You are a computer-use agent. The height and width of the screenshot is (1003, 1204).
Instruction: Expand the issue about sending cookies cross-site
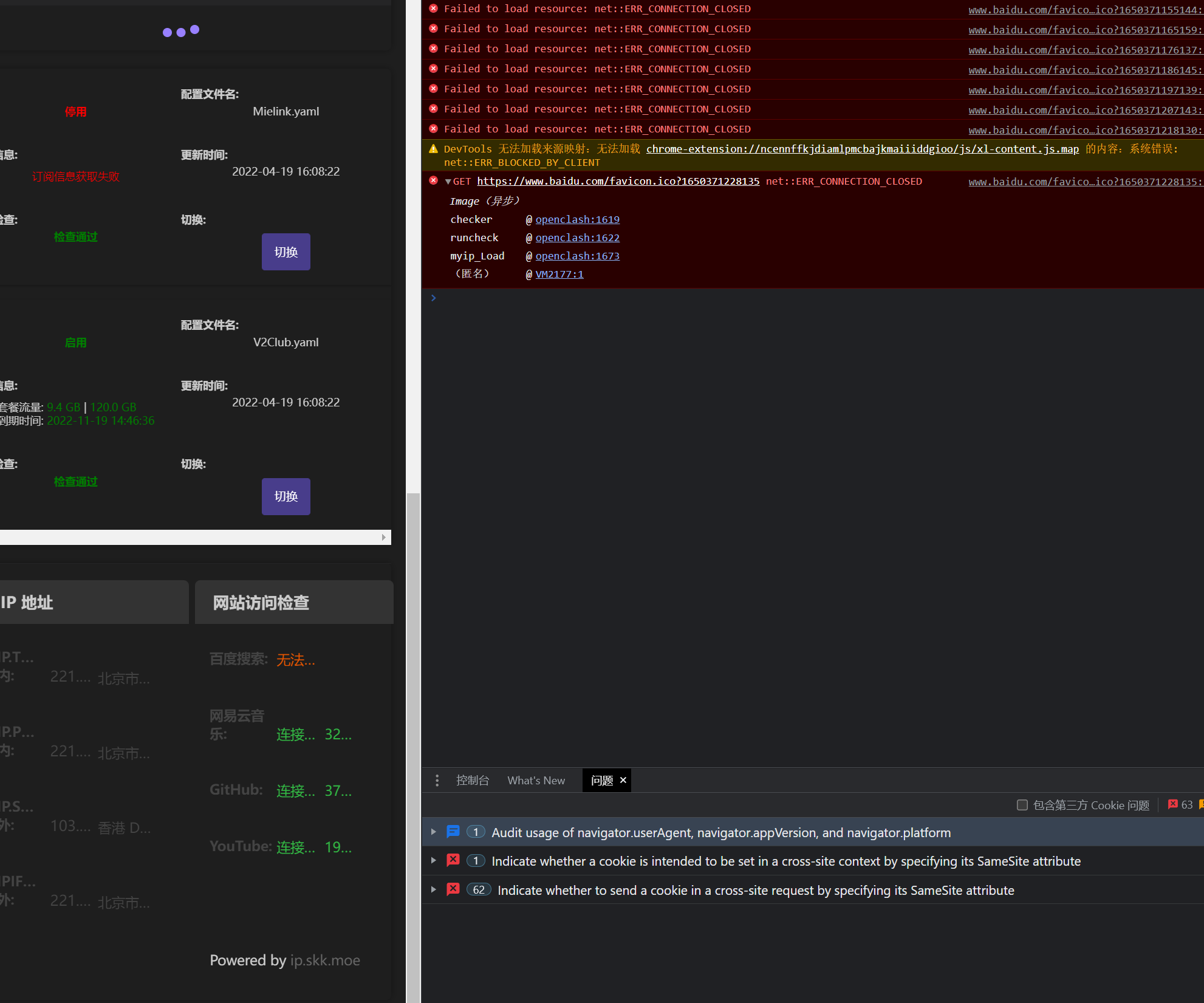click(x=434, y=889)
